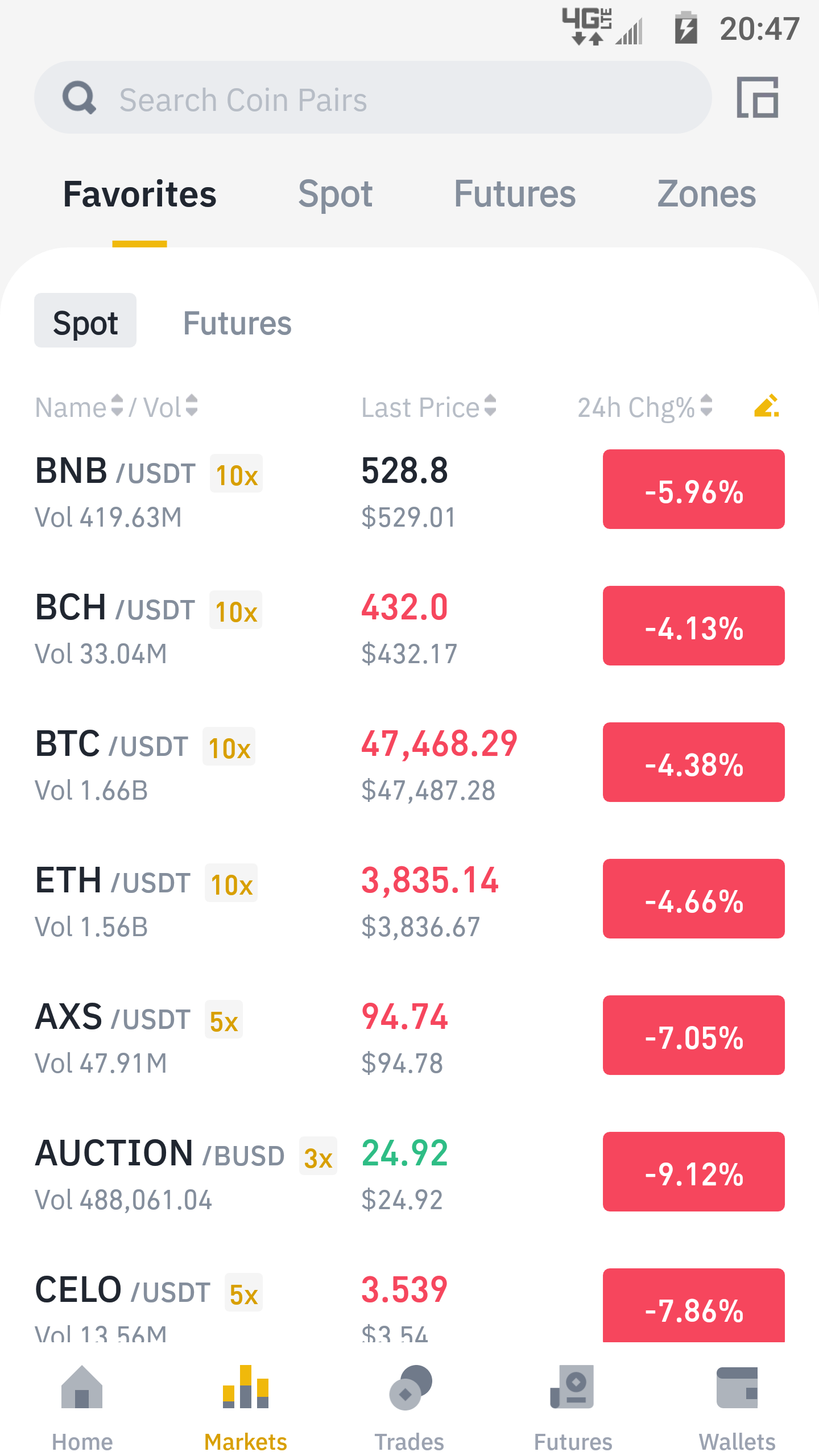The image size is (819, 1456).
Task: Toggle BNB -5.96% change display
Action: (x=694, y=489)
